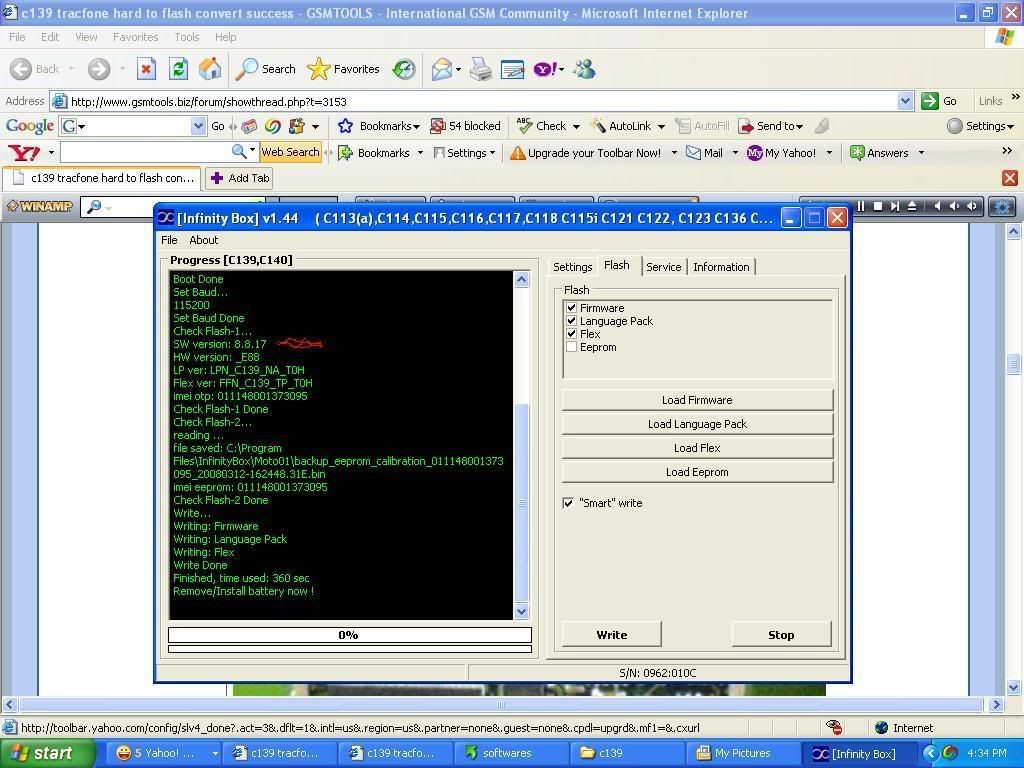Image resolution: width=1024 pixels, height=768 pixels.
Task: Open the address bar dropdown arrow
Action: click(905, 101)
